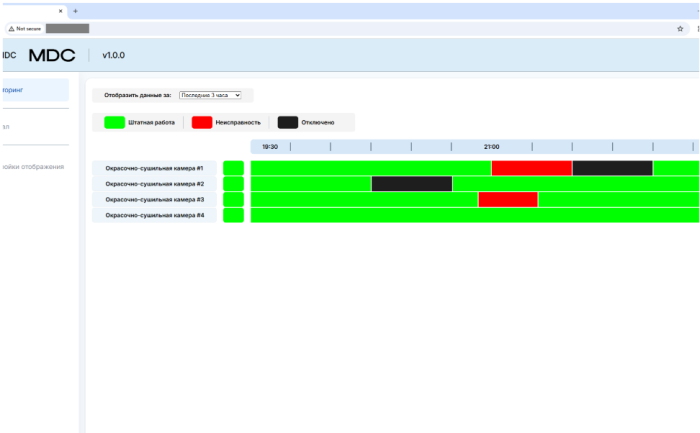The image size is (700, 433).
Task: Click the red fault segment on камера #1 timeline
Action: [x=532, y=168]
